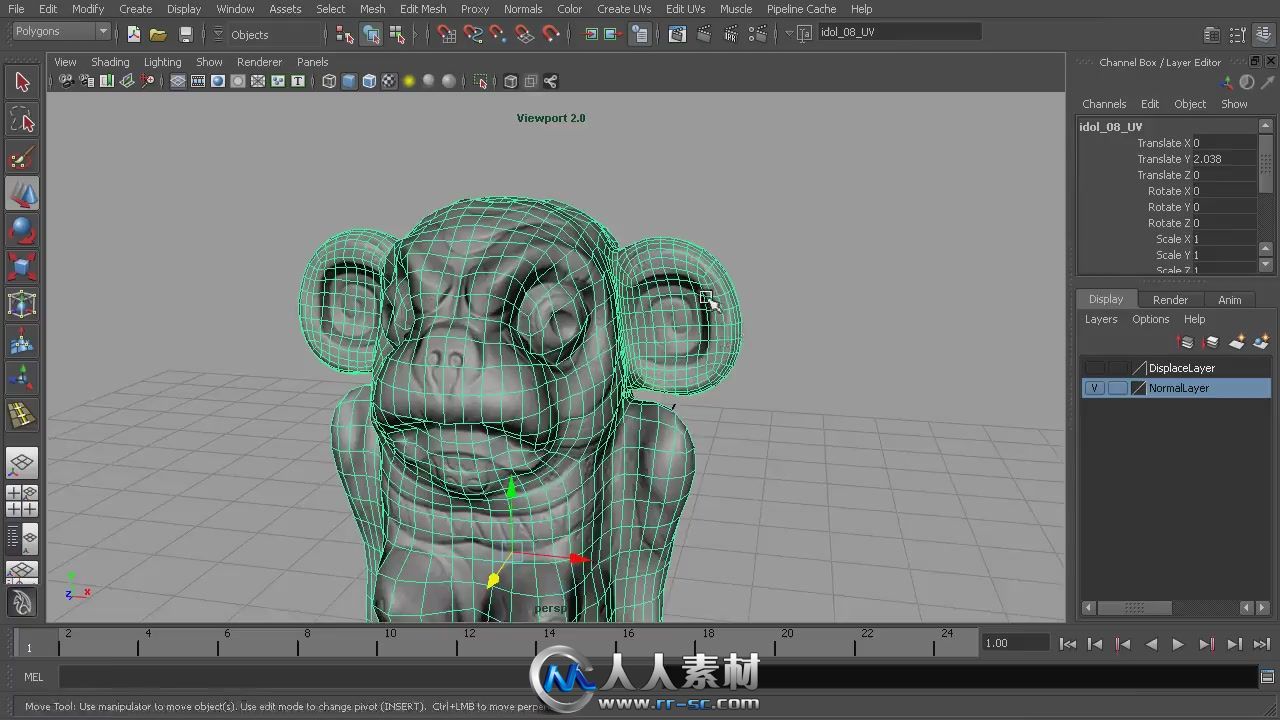The image size is (1280, 720).
Task: Select the Soft Modification tool
Action: pyautogui.click(x=22, y=341)
